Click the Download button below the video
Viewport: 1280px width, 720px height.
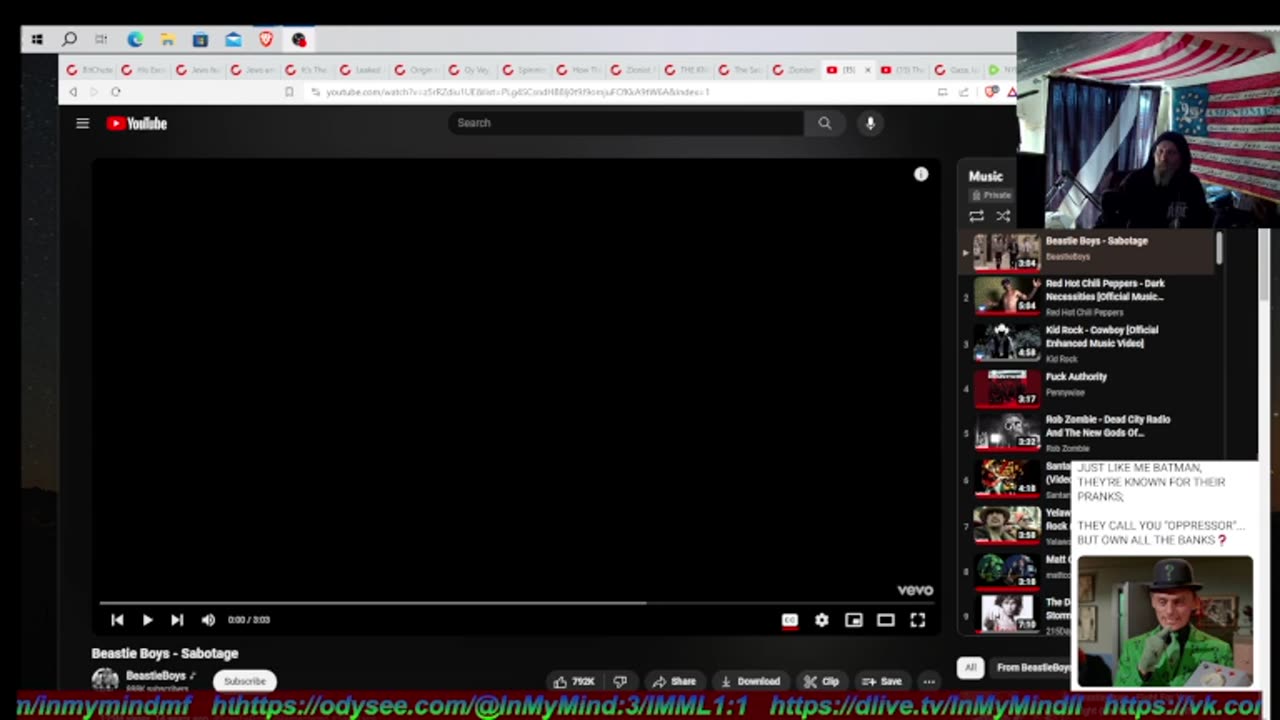pos(751,681)
